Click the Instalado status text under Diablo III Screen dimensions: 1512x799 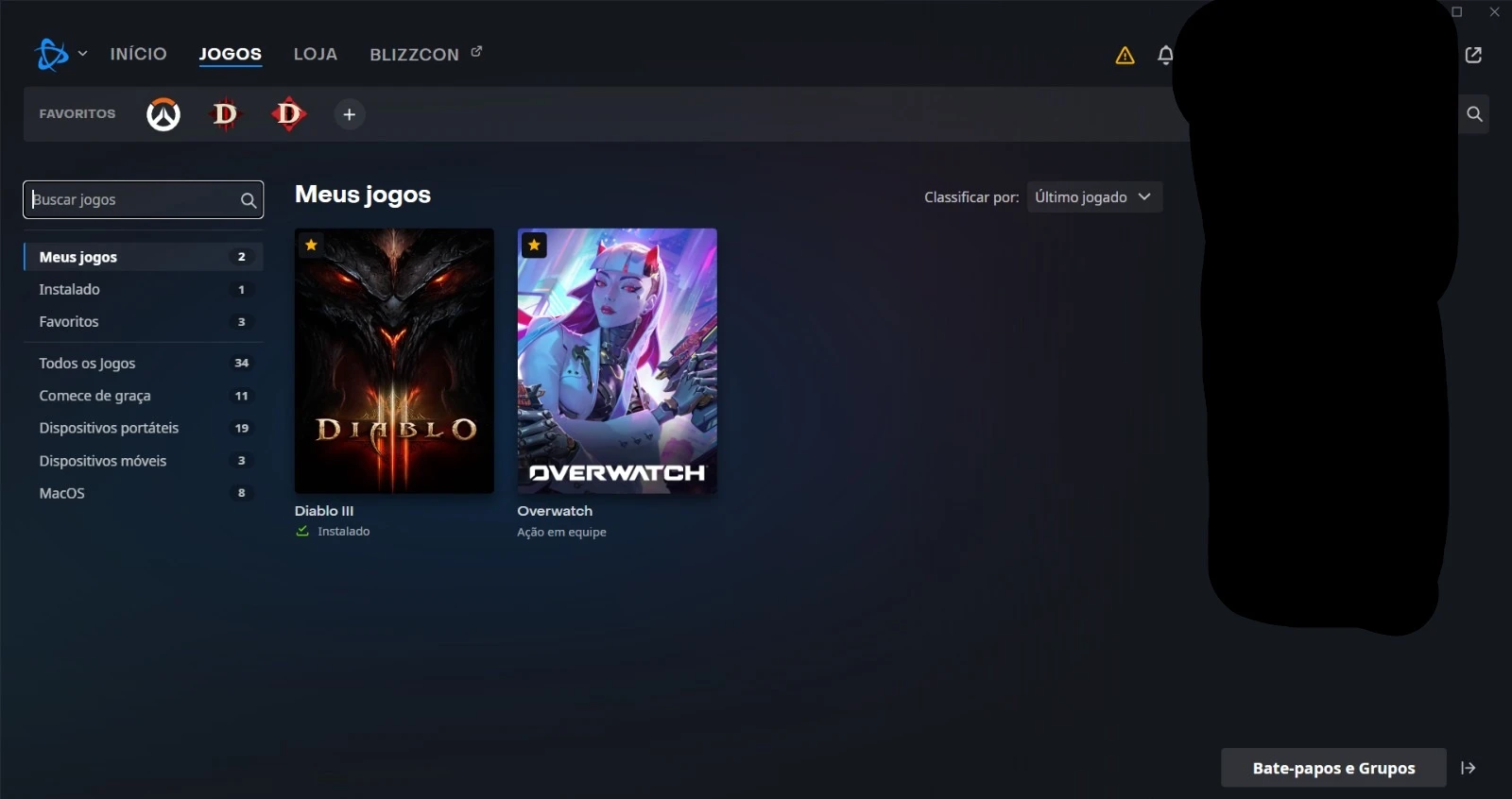344,532
